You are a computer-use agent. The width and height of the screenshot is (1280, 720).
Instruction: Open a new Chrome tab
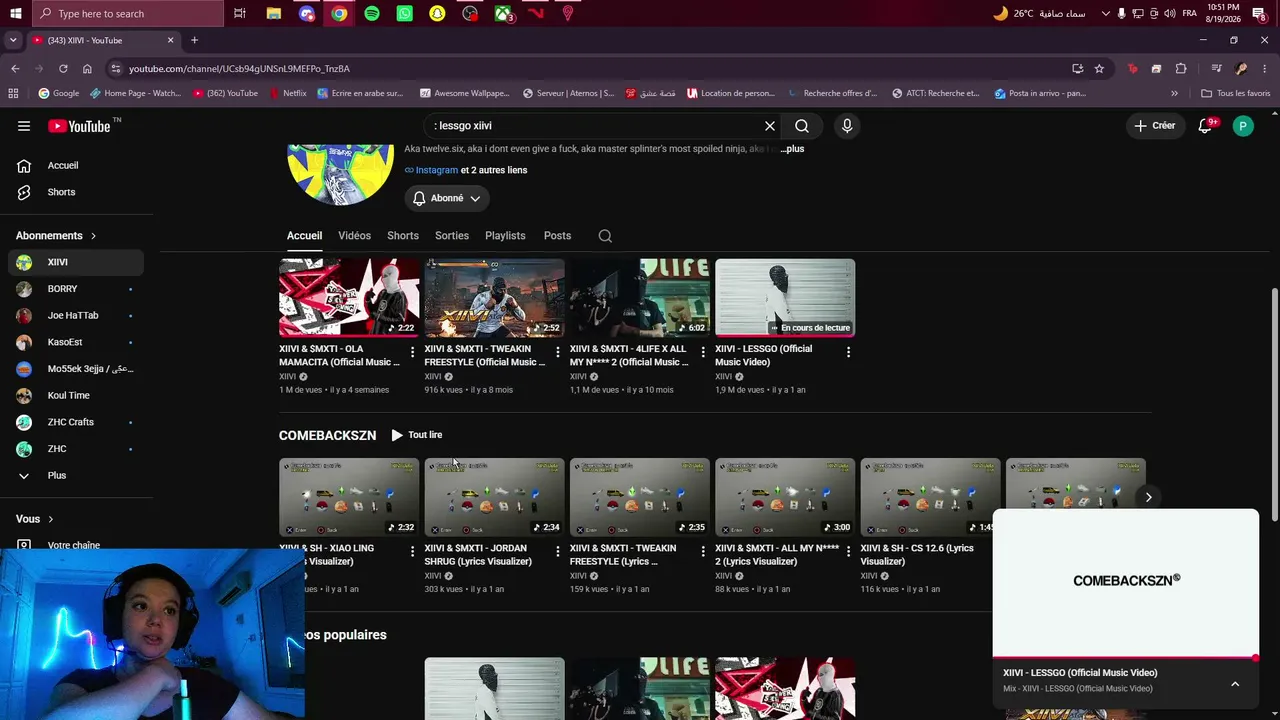click(x=194, y=41)
